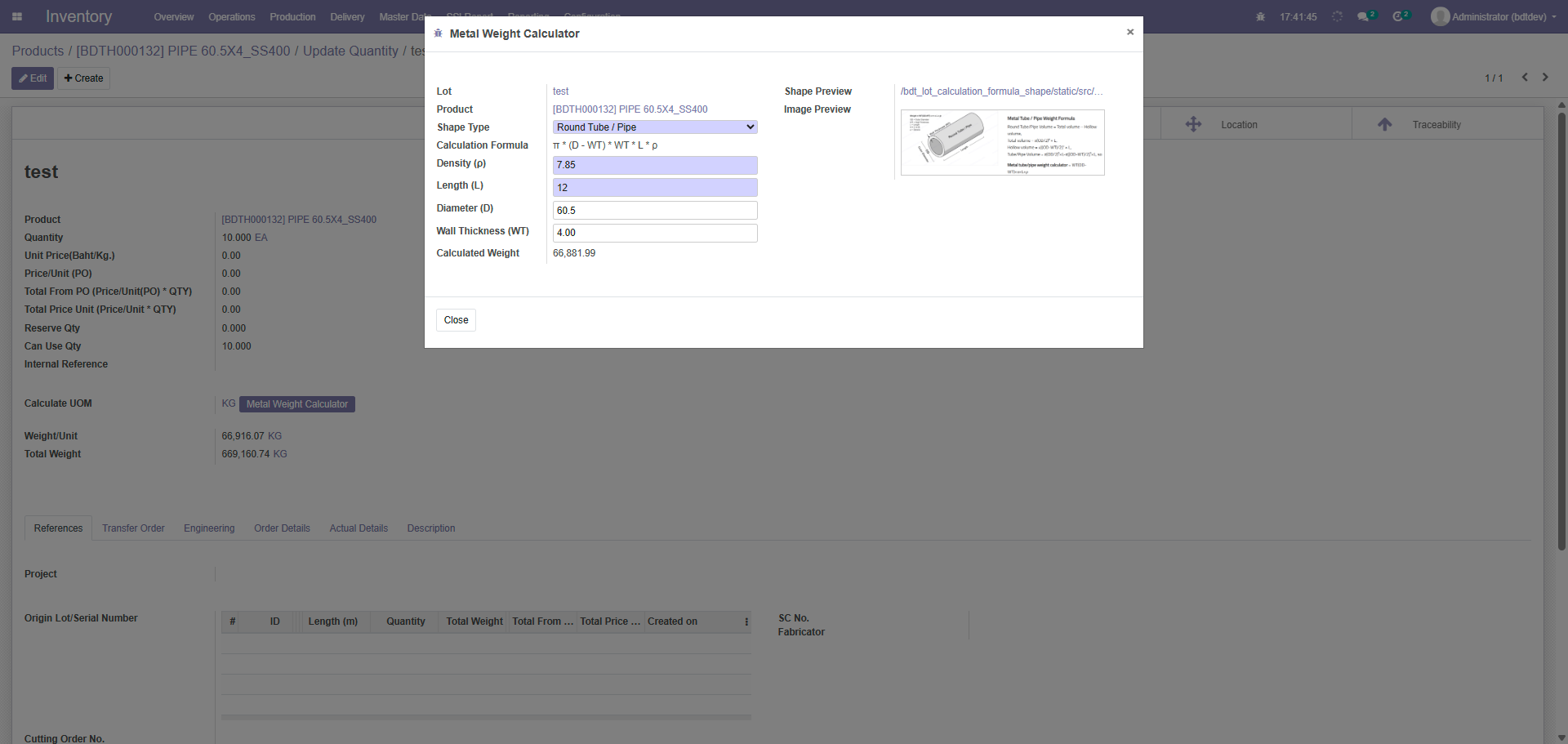This screenshot has width=1568, height=744.
Task: Click the Density (ρ) input field
Action: 655,165
